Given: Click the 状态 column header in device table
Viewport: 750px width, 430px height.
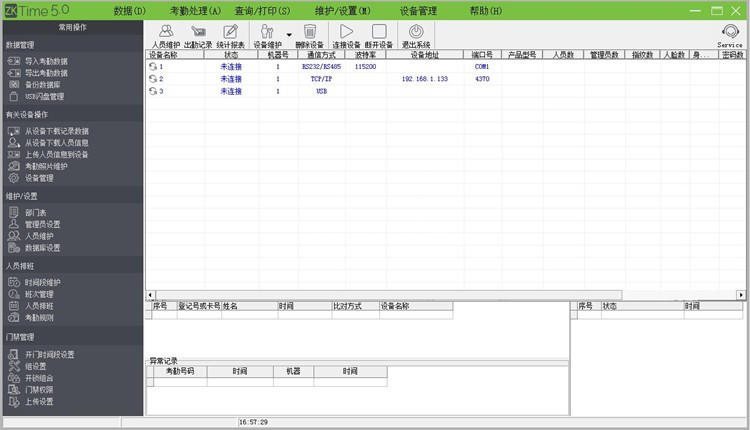Looking at the screenshot, I should click(x=231, y=55).
